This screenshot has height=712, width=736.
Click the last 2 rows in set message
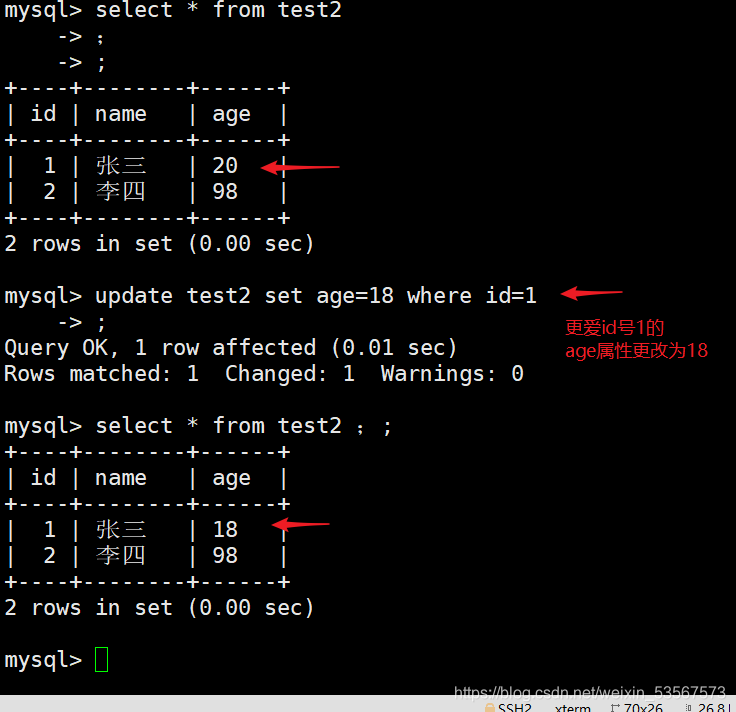[159, 608]
